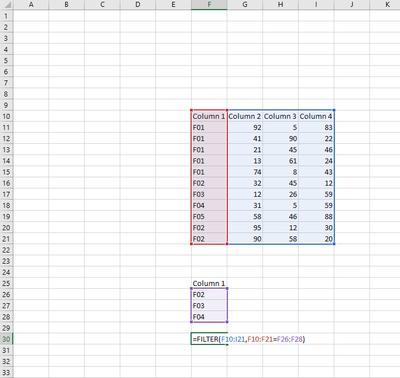Click the formula cell with =FILTER
400x378 pixels.
pyautogui.click(x=209, y=339)
